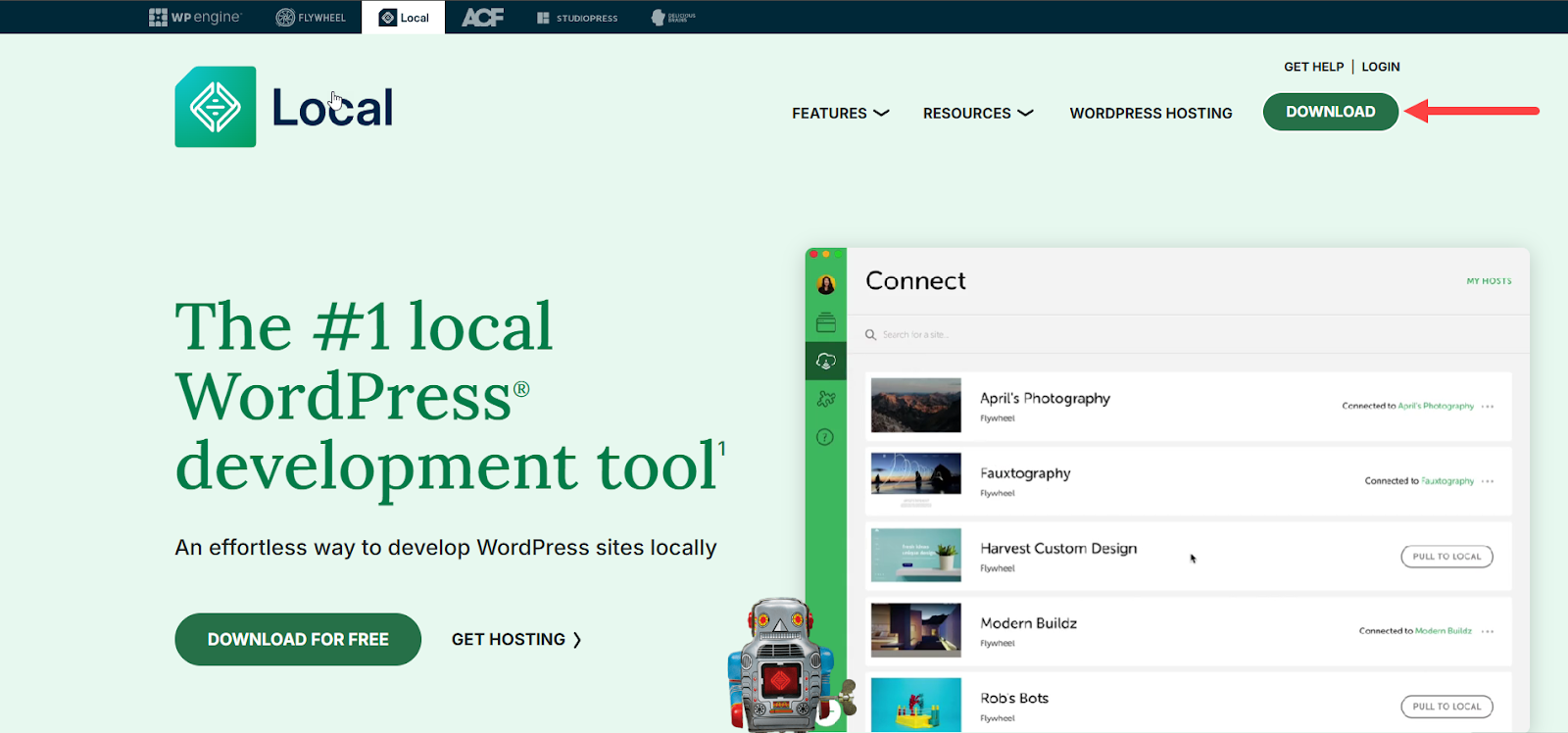Viewport: 1568px width, 733px height.
Task: Open WordPress Hosting menu item
Action: 1151,114
